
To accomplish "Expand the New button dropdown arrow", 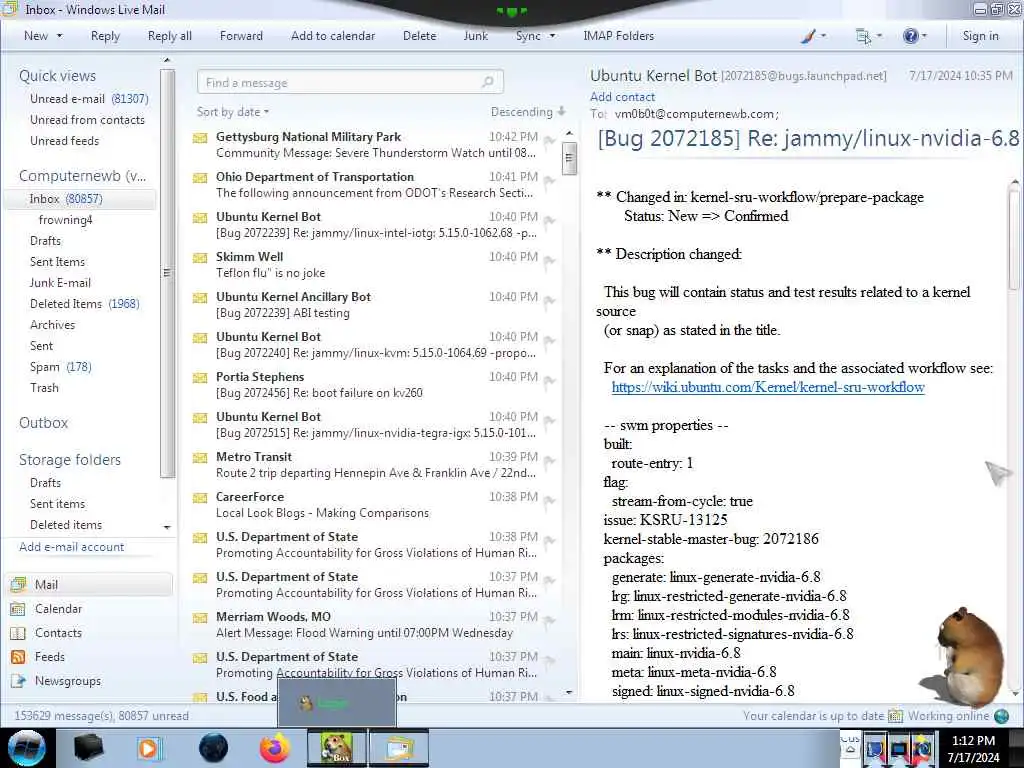I will [59, 37].
